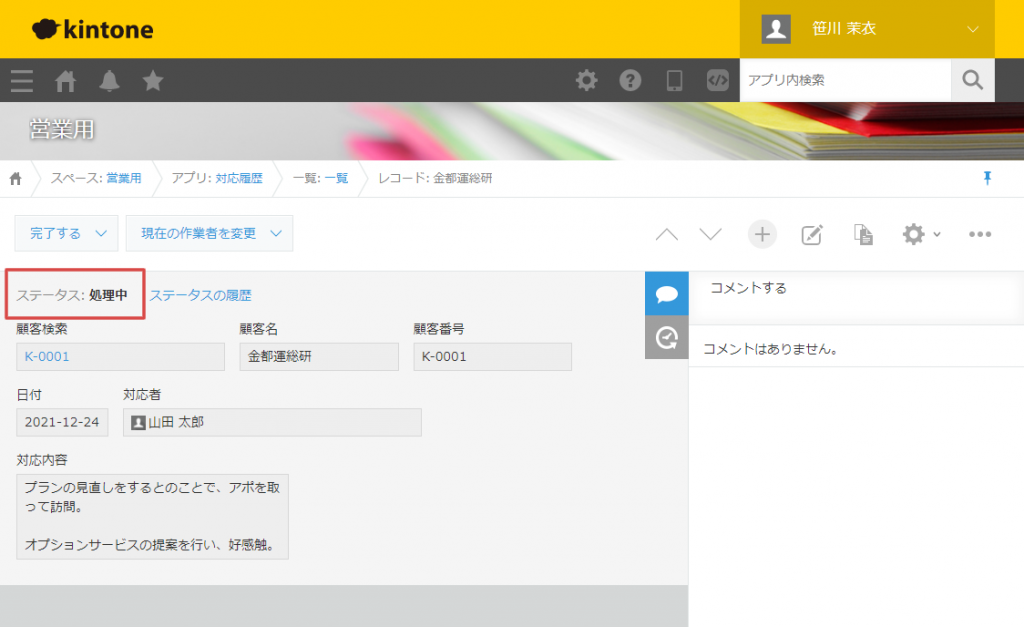Open ステータスの履歴 link
Viewport: 1024px width, 627px height.
[200, 295]
